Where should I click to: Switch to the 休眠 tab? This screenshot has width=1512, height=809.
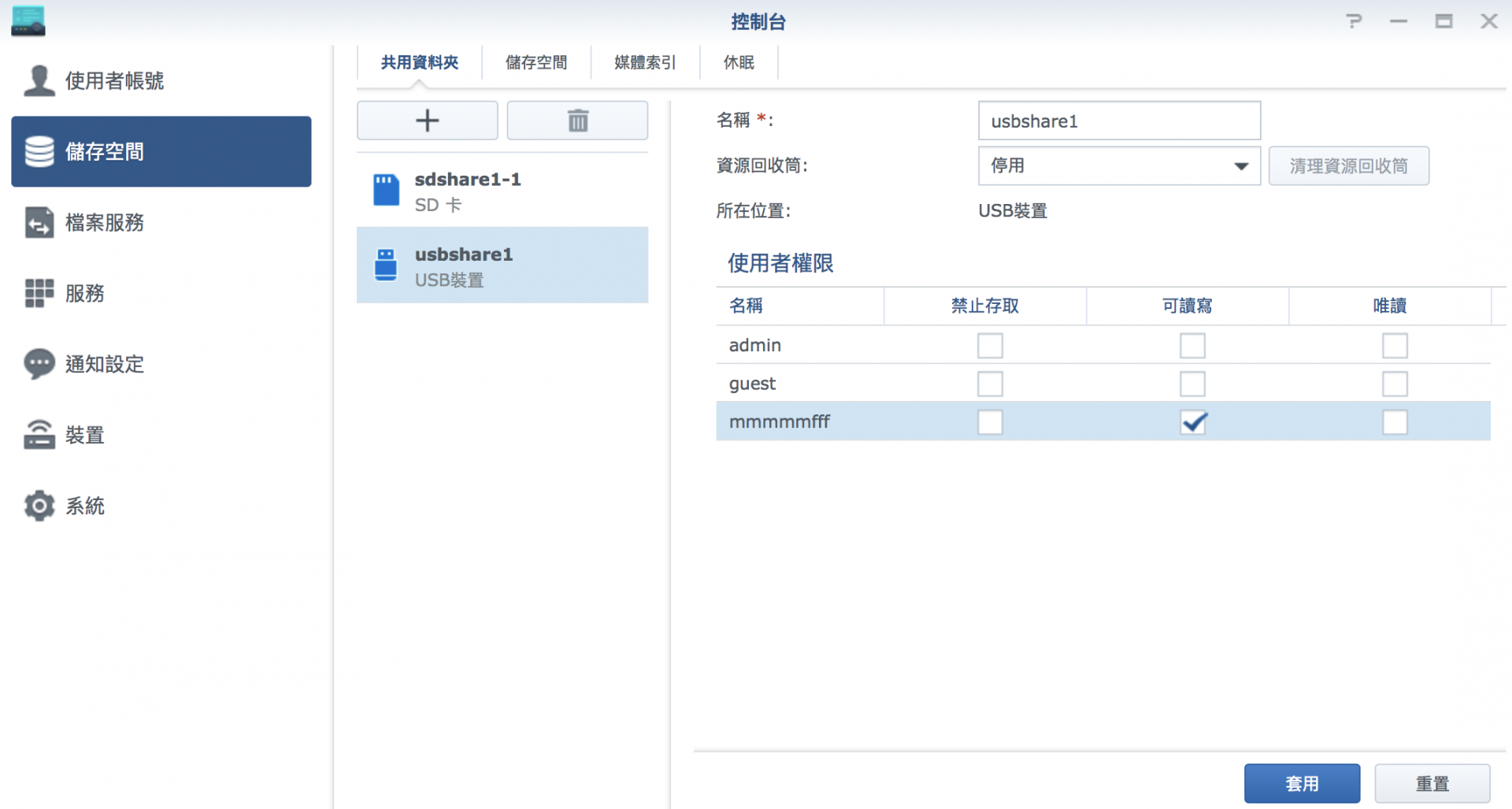[x=739, y=62]
